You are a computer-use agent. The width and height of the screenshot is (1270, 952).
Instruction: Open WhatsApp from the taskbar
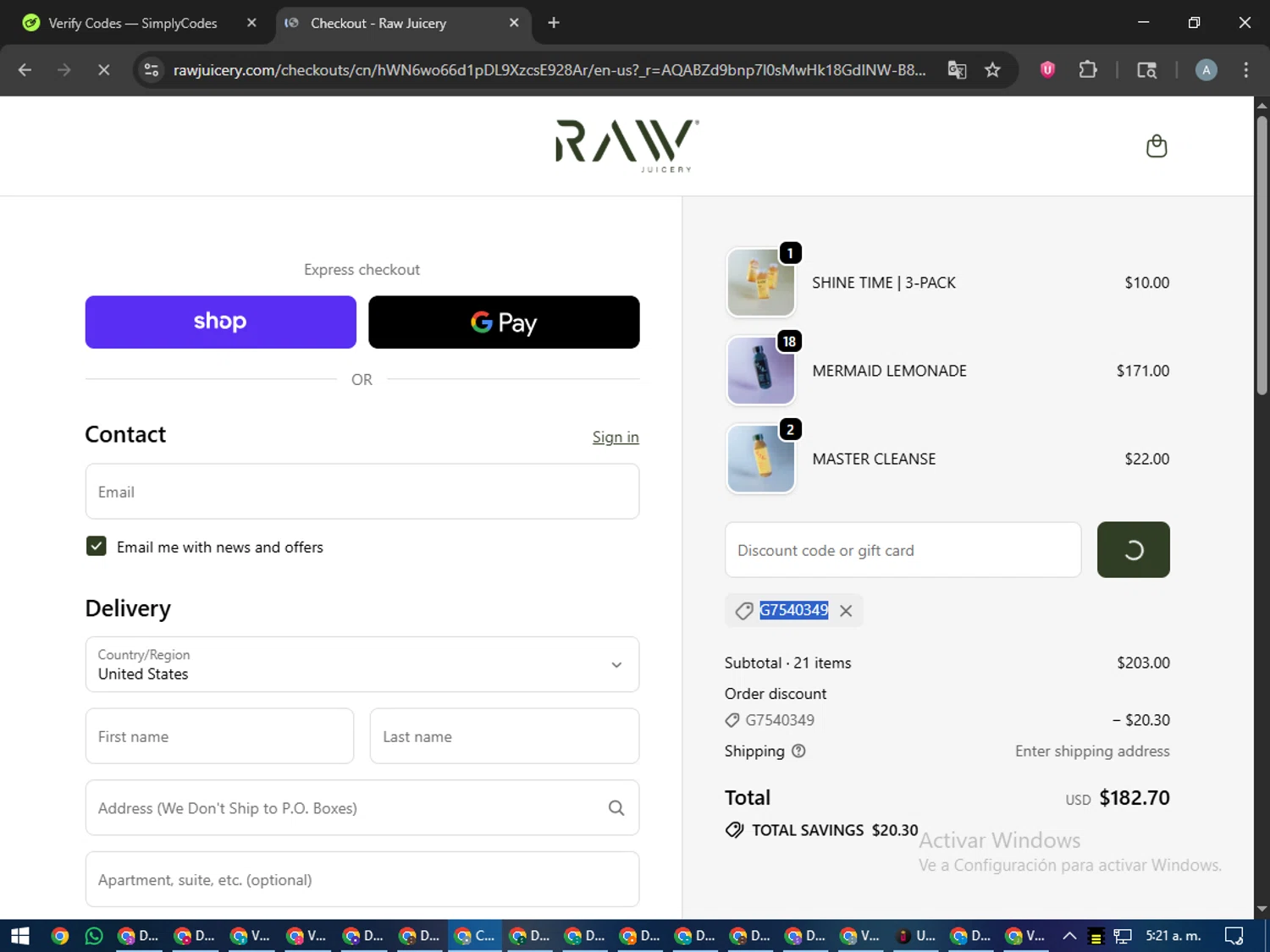tap(94, 936)
